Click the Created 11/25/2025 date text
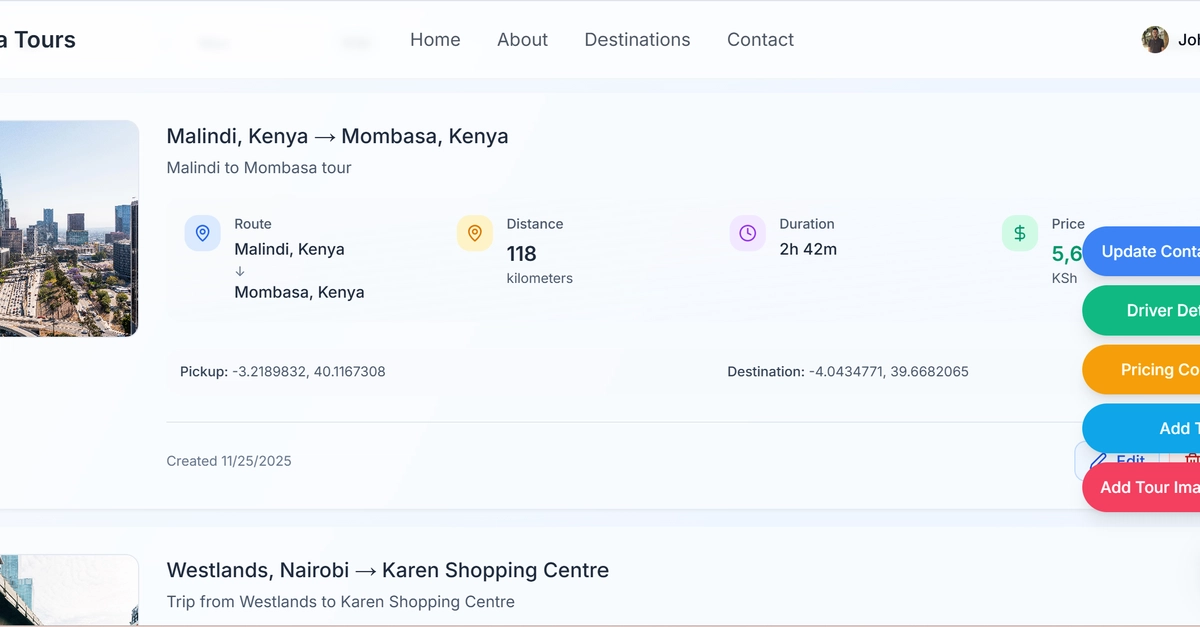Image resolution: width=1200 pixels, height=627 pixels. click(229, 461)
